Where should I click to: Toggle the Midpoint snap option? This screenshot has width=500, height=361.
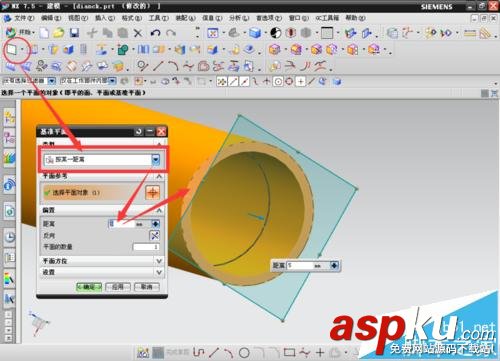click(244, 81)
